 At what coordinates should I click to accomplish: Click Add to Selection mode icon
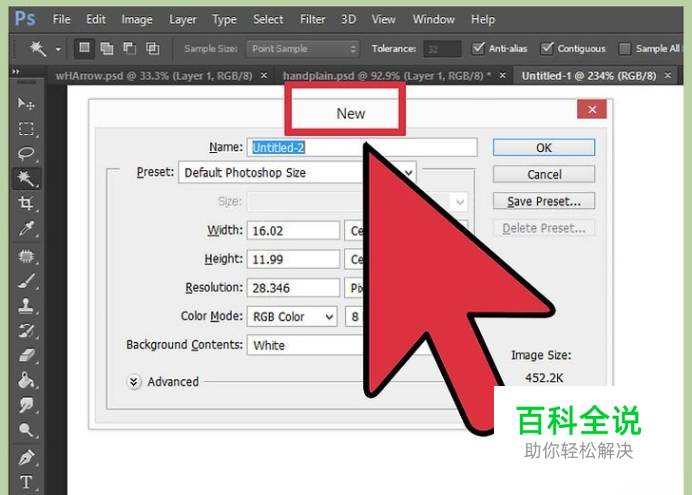[106, 48]
